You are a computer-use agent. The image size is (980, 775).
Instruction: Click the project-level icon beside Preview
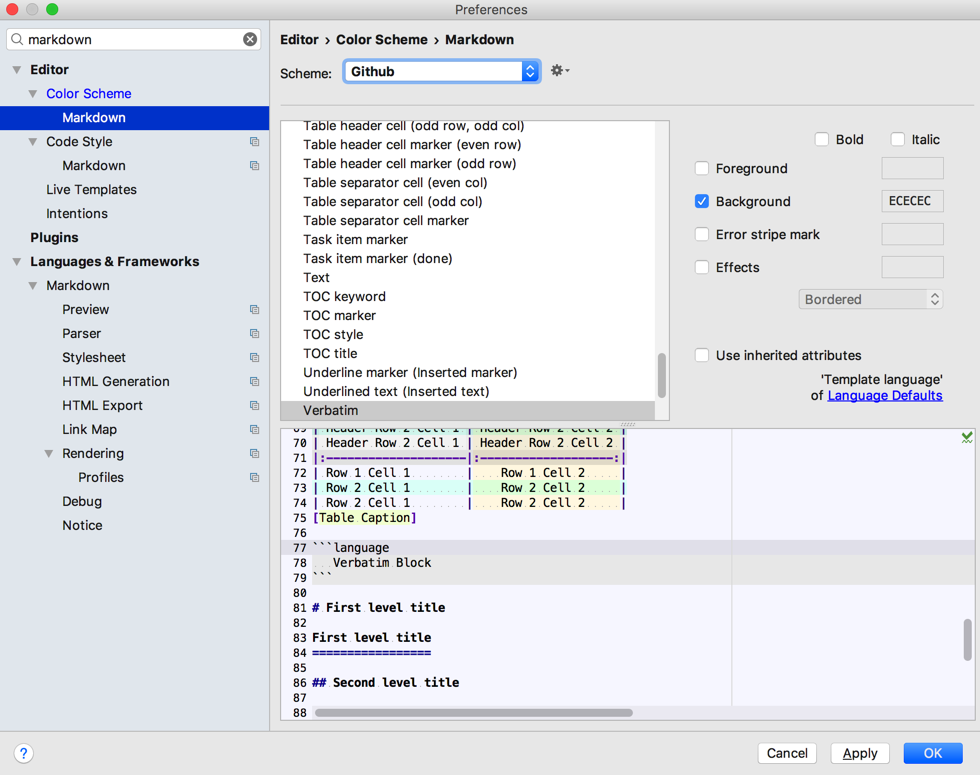[254, 310]
